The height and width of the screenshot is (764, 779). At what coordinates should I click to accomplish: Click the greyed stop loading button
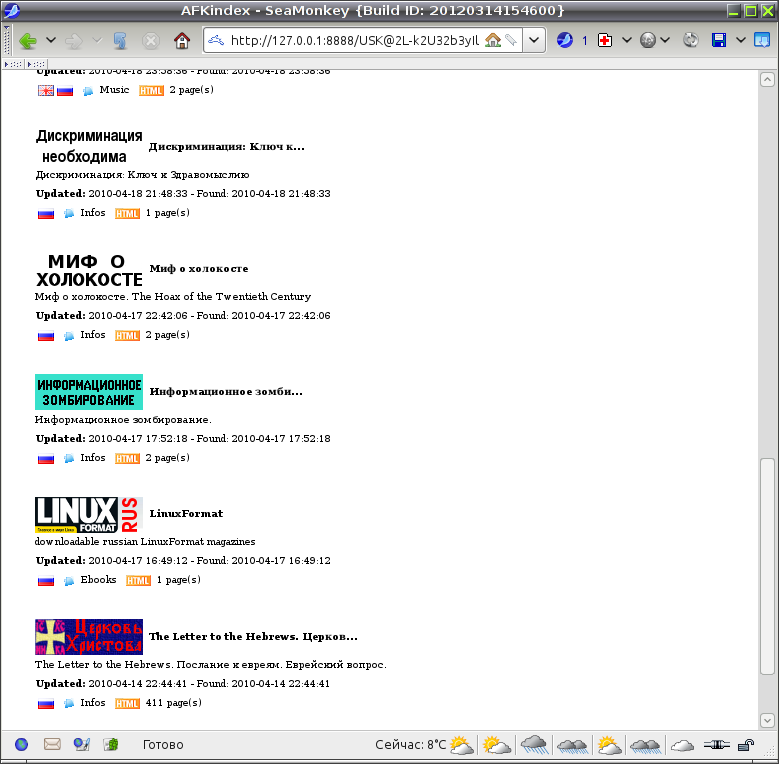point(151,41)
